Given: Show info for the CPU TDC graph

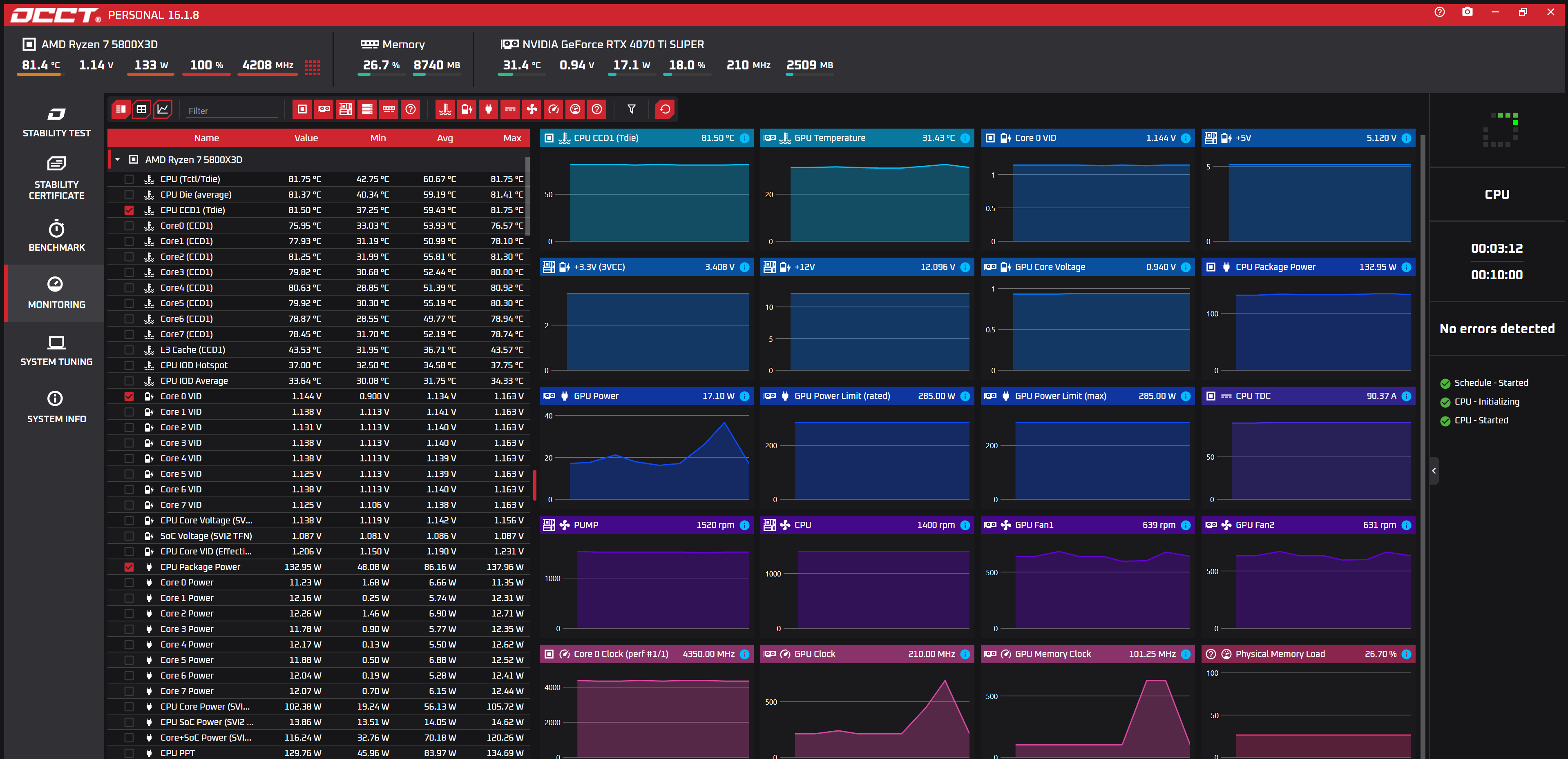Looking at the screenshot, I should click(1406, 396).
